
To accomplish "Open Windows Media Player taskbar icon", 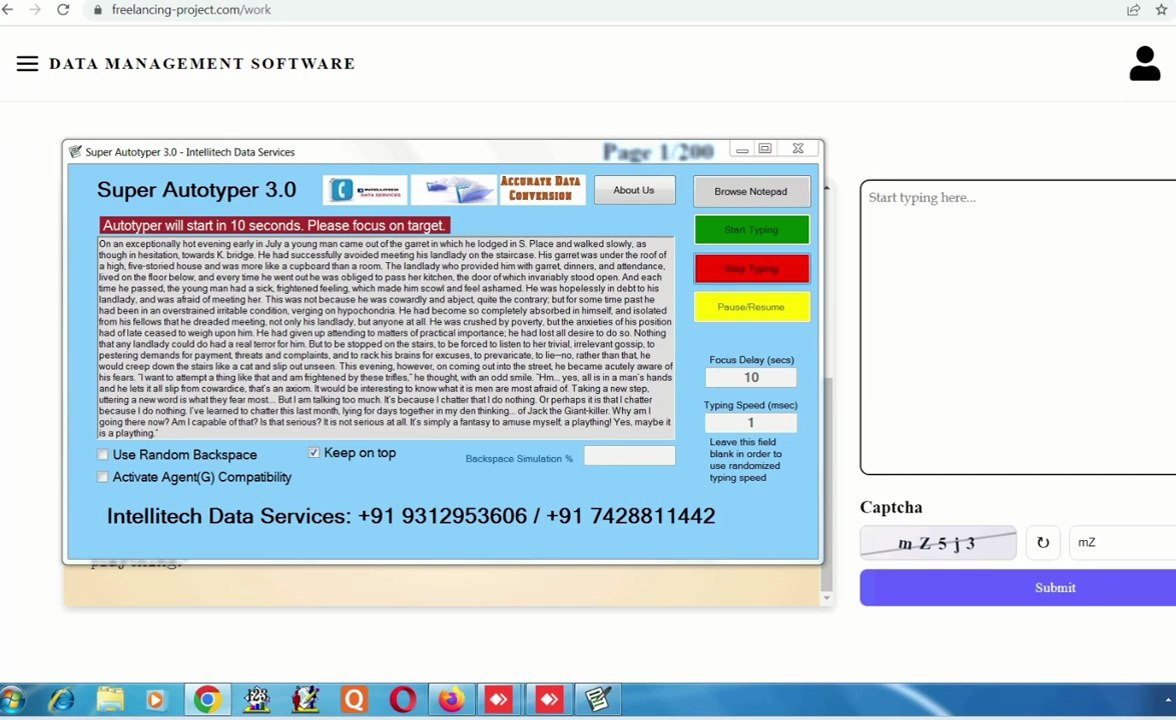I will click(x=155, y=700).
